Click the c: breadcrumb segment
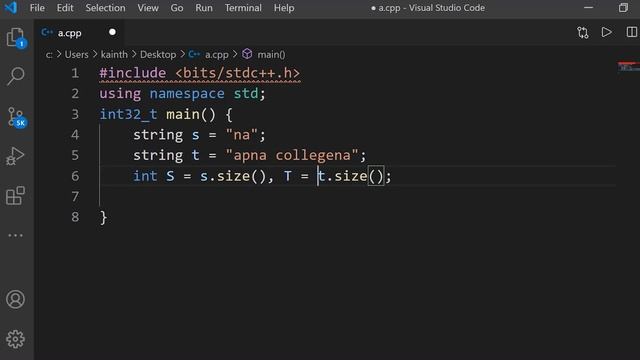640x360 pixels. coord(49,55)
